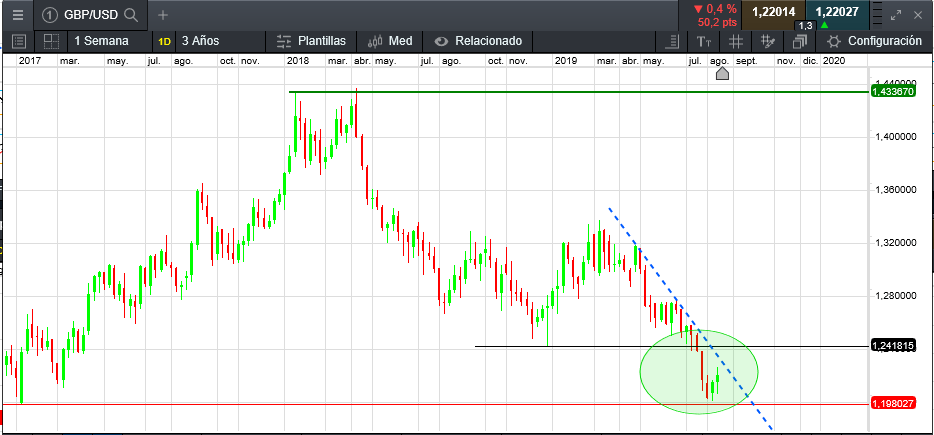
Task: Open the multiple windows icon
Action: tap(799, 41)
